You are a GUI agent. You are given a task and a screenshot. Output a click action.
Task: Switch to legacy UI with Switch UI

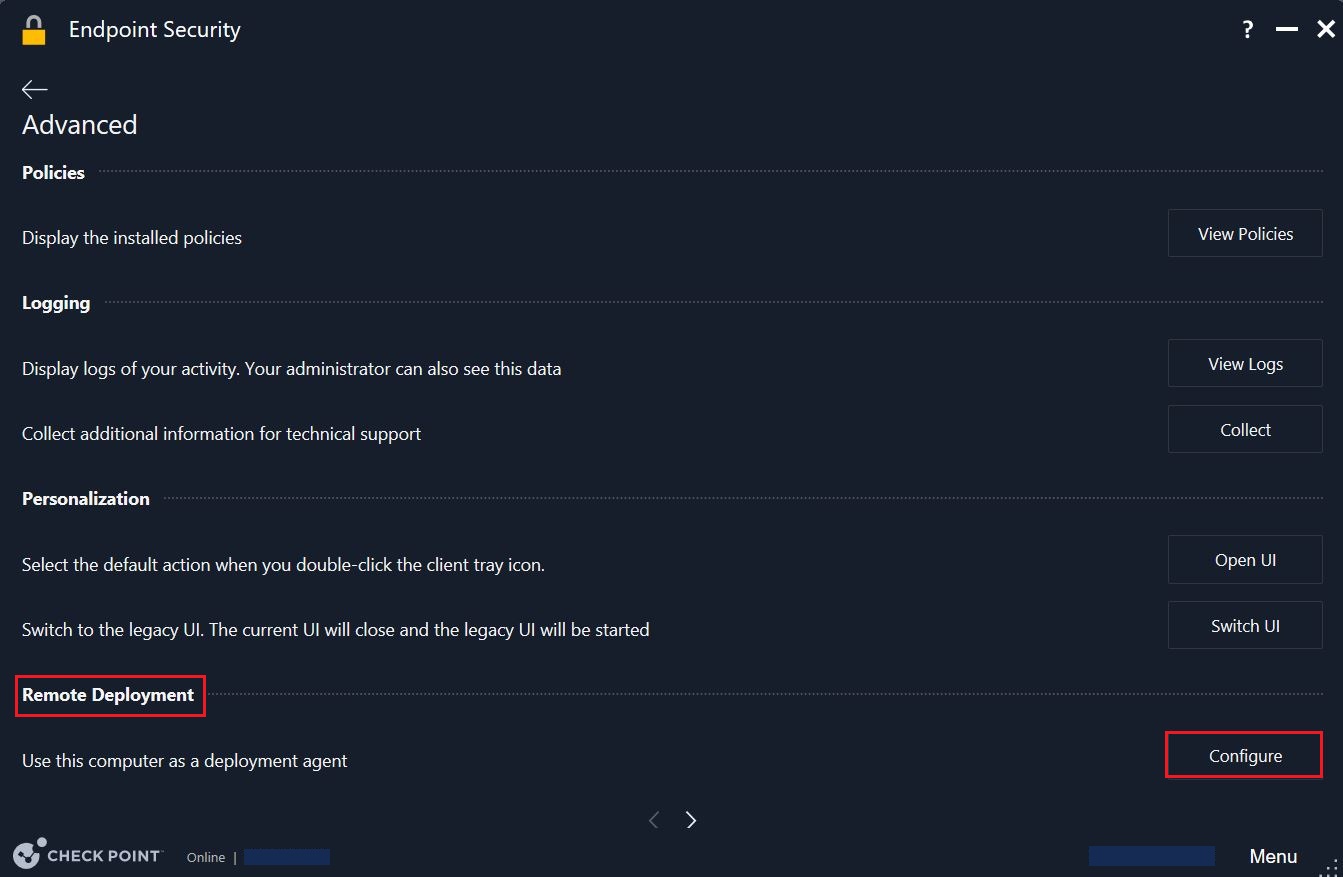pos(1245,626)
